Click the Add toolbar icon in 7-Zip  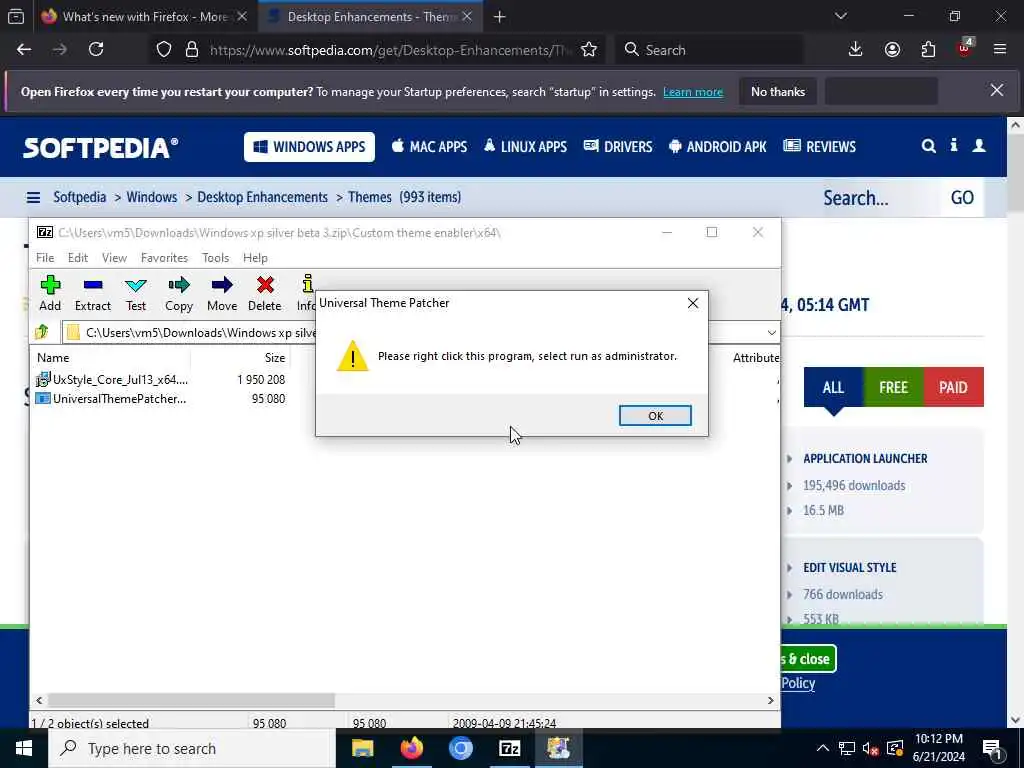50,293
